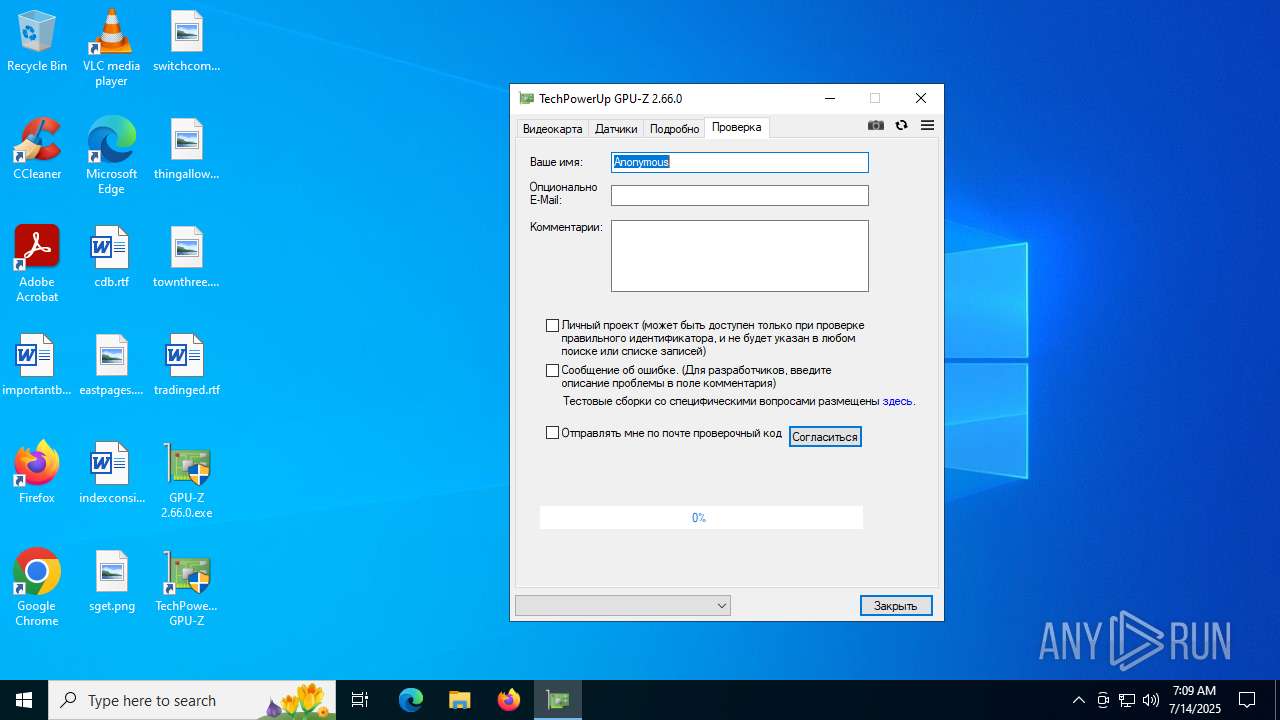This screenshot has width=1280, height=720.
Task: Expand the GPU selection dropdown at bottom
Action: point(623,606)
